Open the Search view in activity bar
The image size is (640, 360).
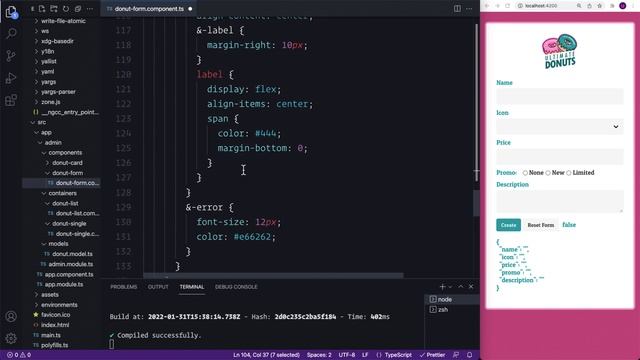click(x=11, y=33)
